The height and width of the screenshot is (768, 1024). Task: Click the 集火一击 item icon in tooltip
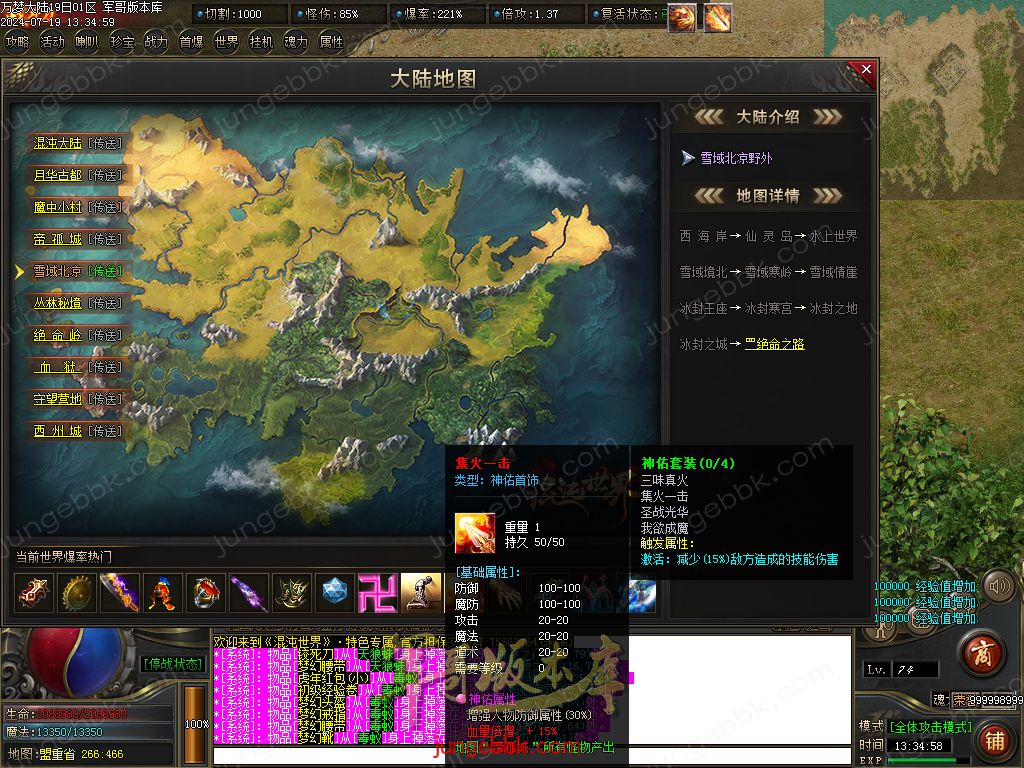(x=475, y=534)
